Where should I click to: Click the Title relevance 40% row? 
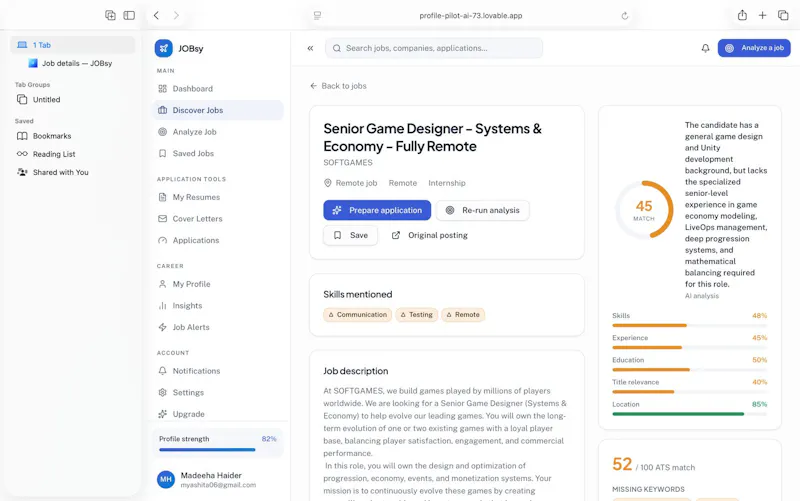pyautogui.click(x=689, y=386)
